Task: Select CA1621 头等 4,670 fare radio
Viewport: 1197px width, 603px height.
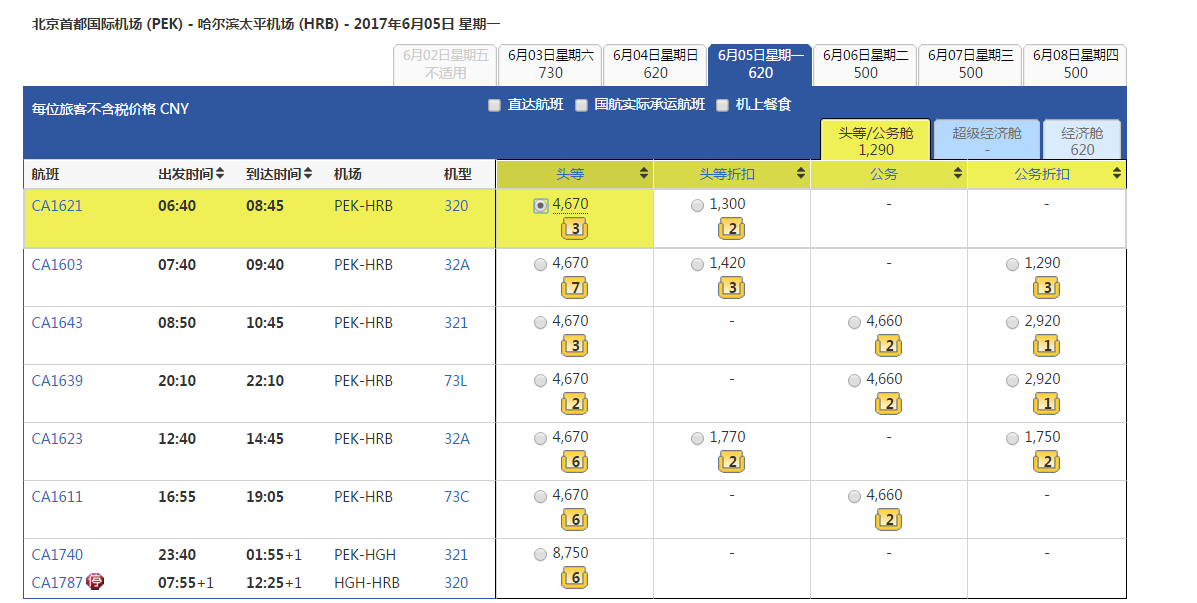Action: click(x=540, y=205)
